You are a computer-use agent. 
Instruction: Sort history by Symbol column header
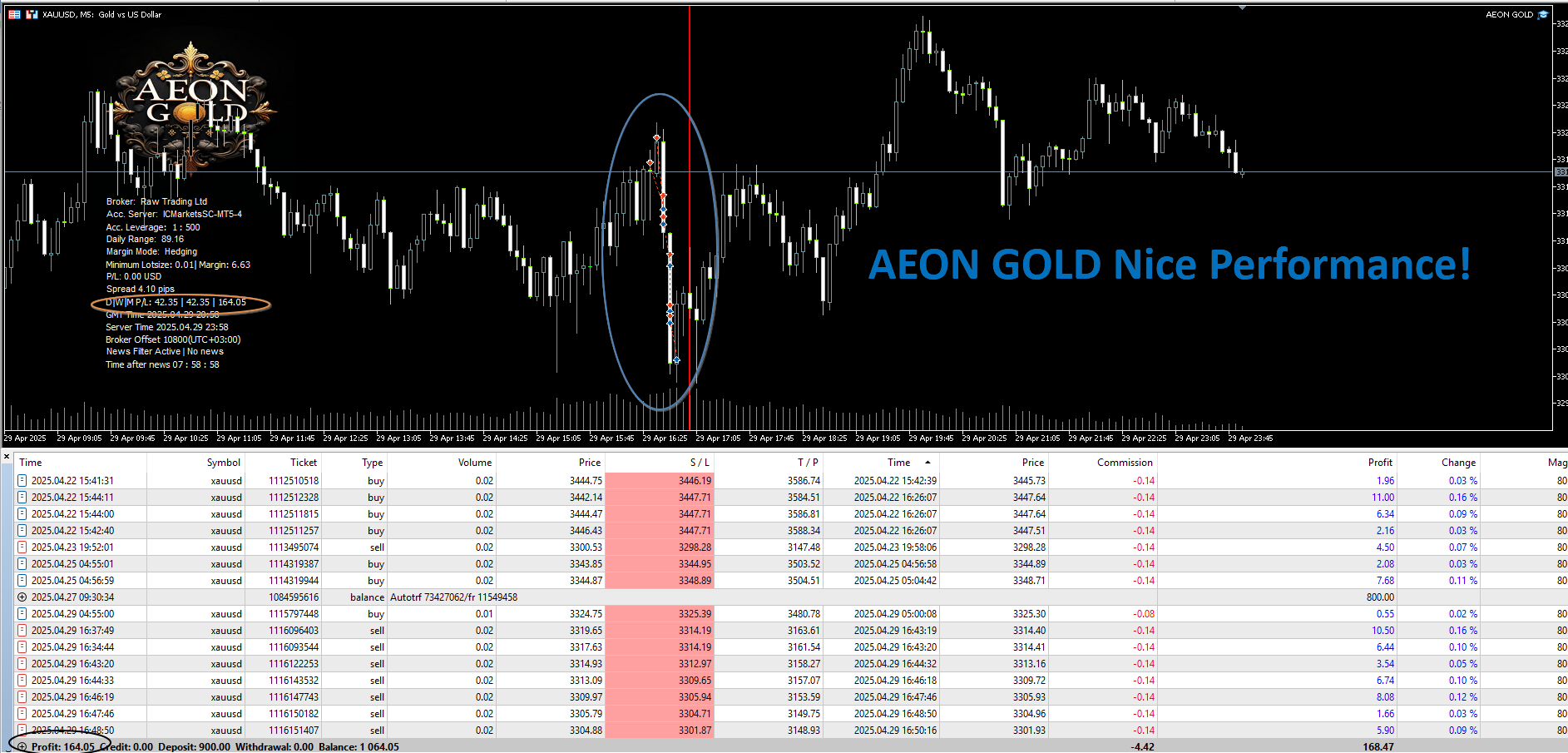click(196, 463)
